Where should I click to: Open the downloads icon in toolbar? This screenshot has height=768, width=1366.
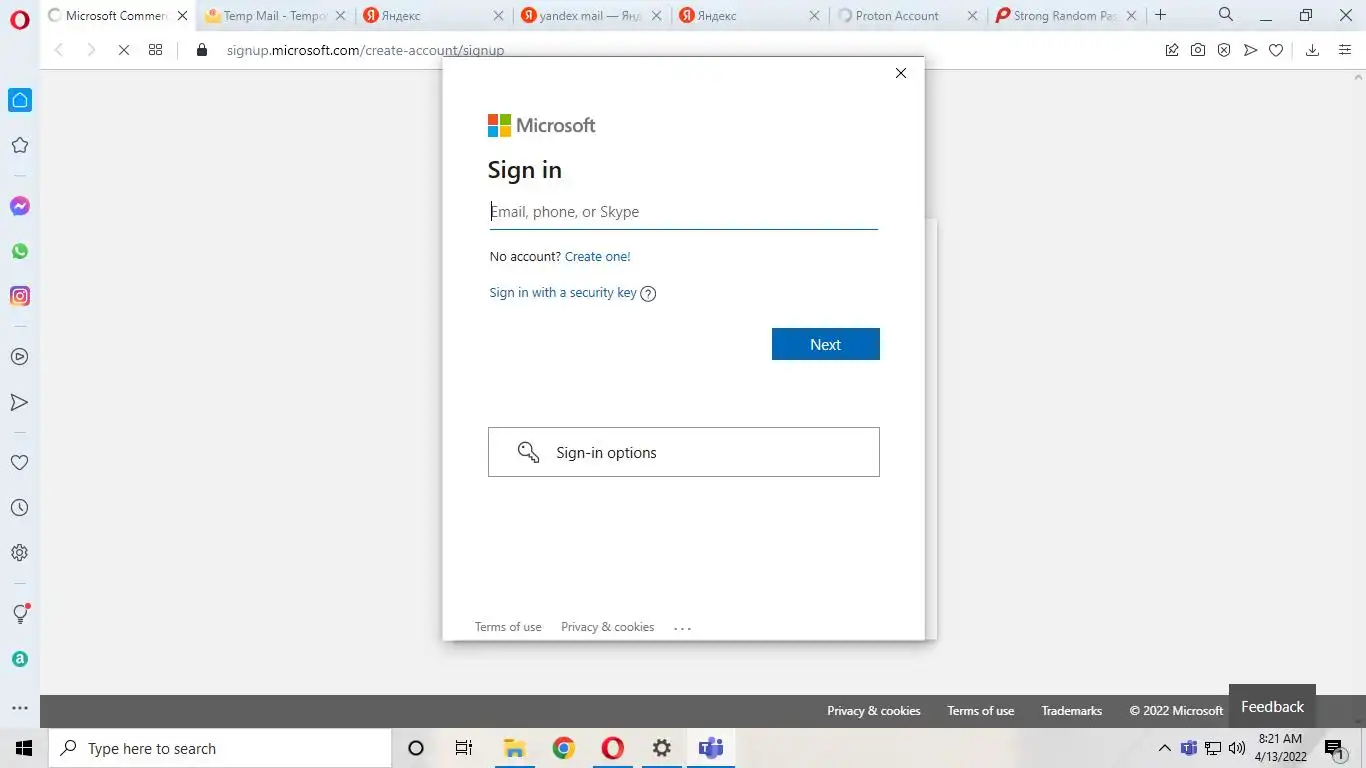[1312, 50]
